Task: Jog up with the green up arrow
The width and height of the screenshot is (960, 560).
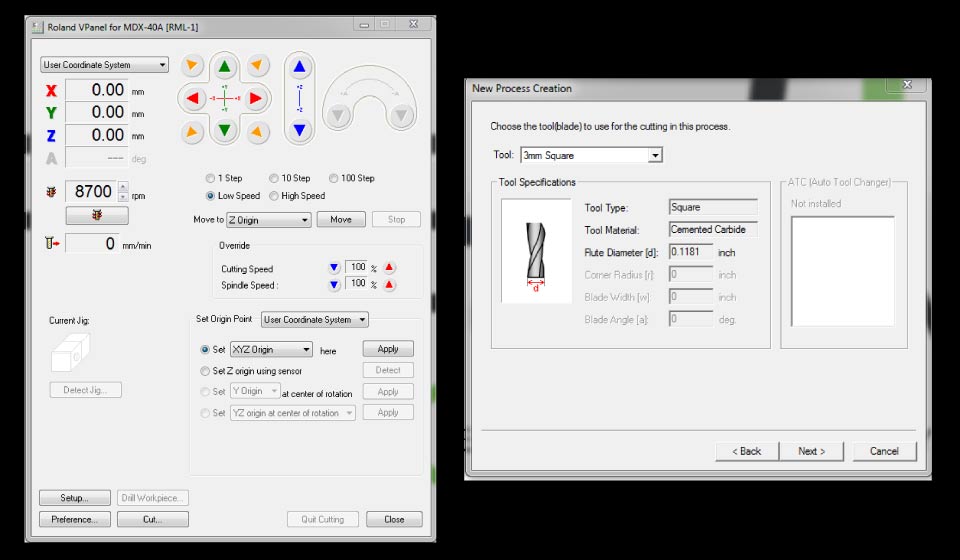Action: point(225,67)
